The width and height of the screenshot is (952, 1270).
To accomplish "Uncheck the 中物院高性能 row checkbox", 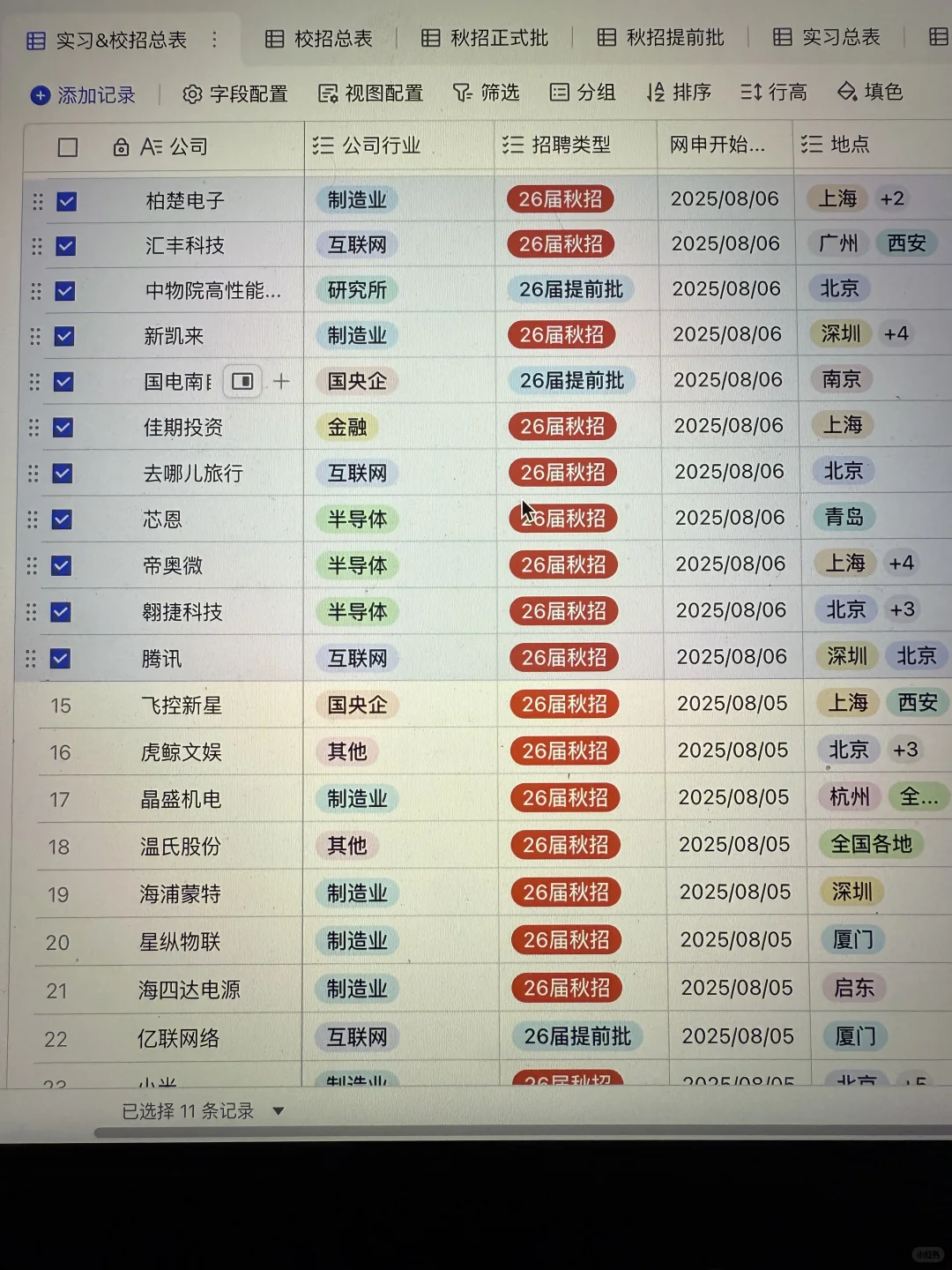I will 64,291.
